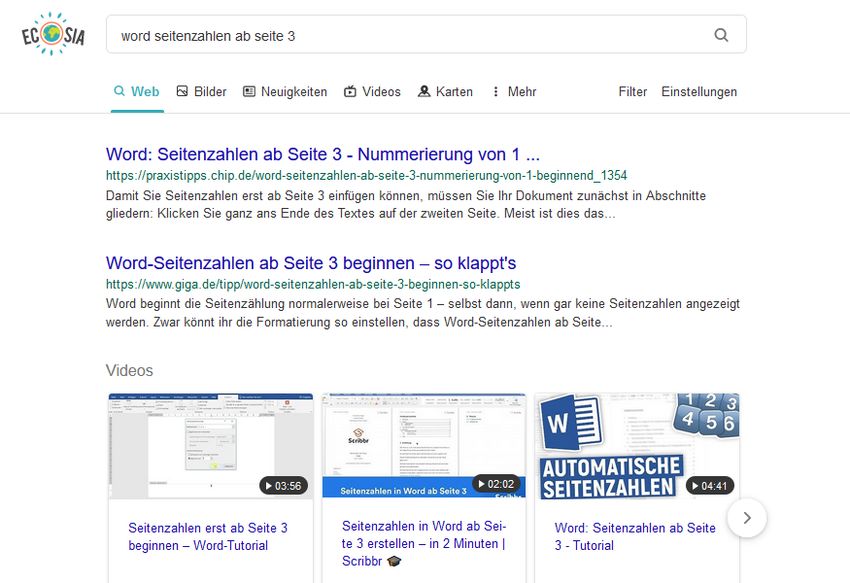
Task: Open the Filter options
Action: [632, 91]
